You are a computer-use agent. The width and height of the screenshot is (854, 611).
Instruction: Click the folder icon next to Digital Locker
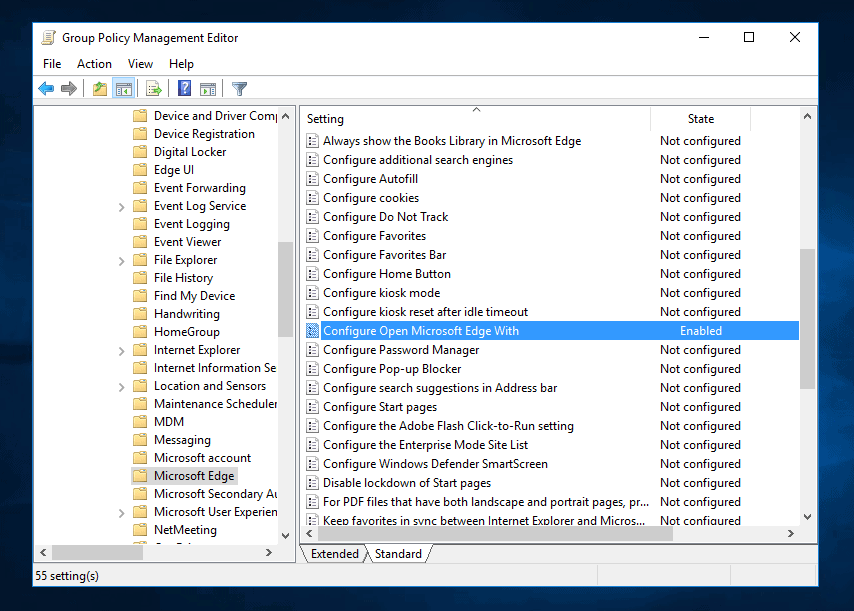pos(141,151)
